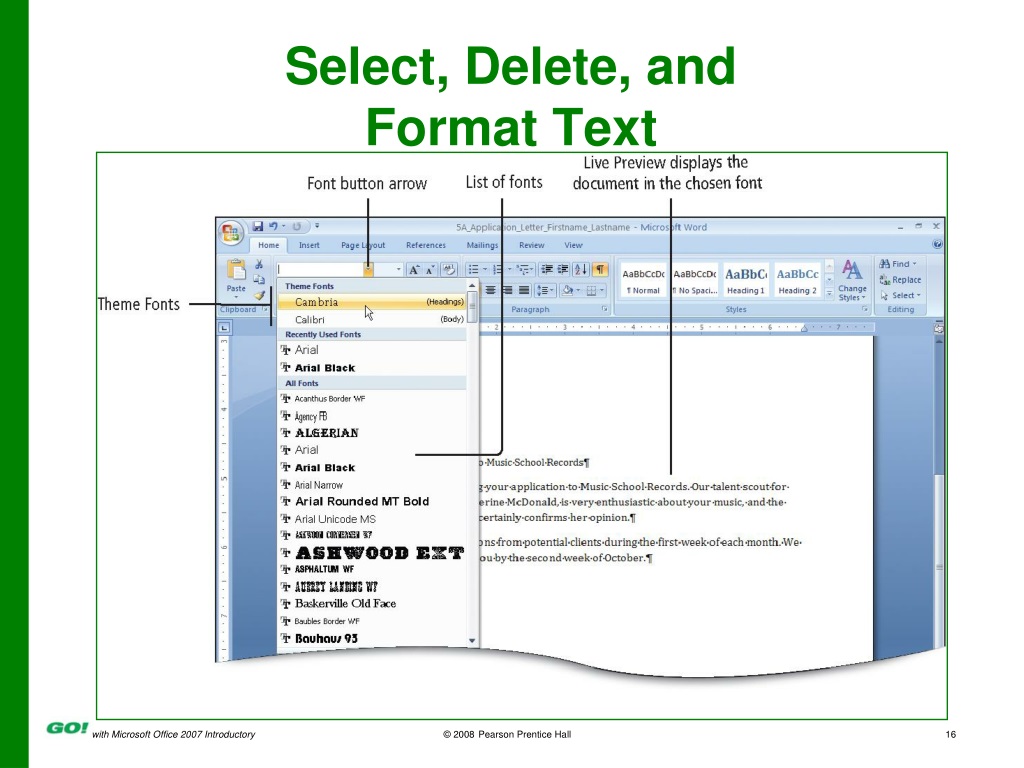Click the Center alignment icon
The width and height of the screenshot is (1024, 768).
coord(490,290)
